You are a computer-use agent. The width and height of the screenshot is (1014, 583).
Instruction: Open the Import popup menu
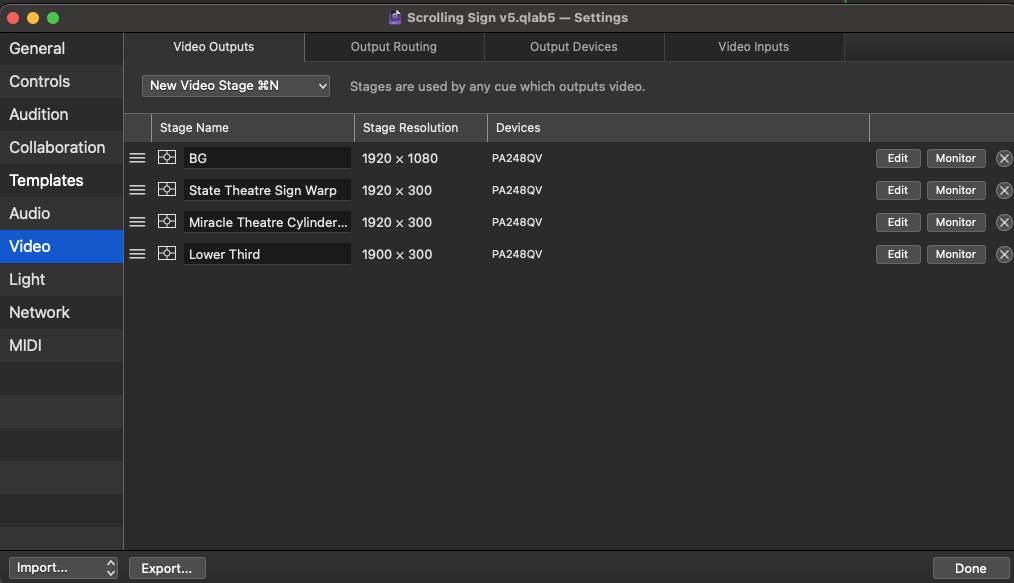click(x=64, y=568)
